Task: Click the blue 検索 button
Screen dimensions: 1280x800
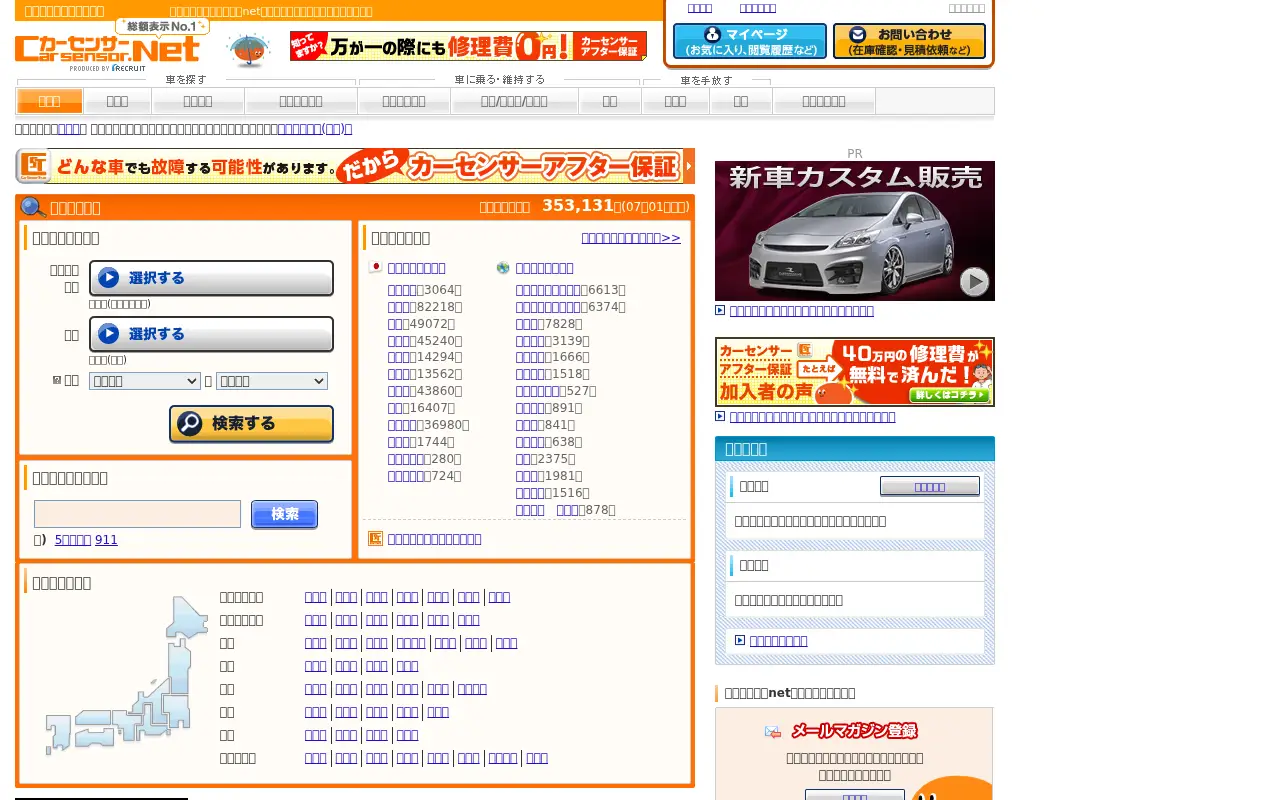Action: pos(284,514)
